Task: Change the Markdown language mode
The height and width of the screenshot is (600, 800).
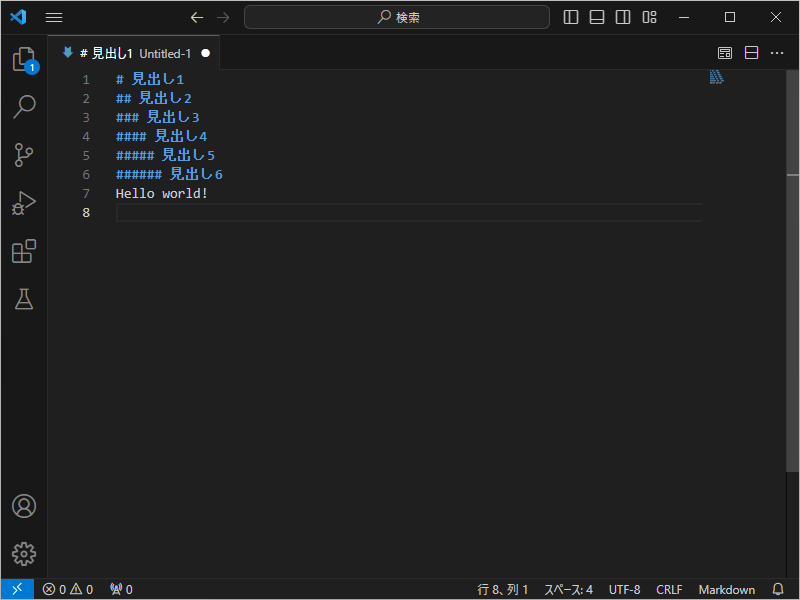Action: tap(726, 589)
